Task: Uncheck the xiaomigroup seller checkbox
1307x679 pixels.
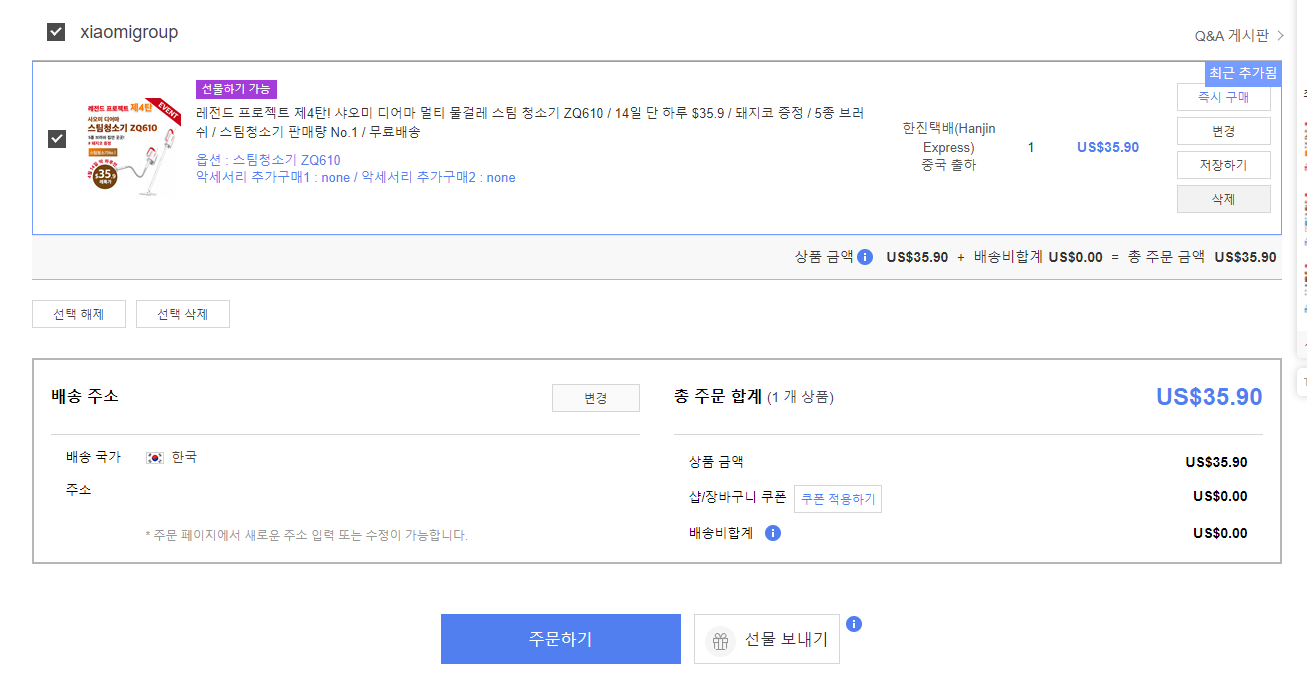Action: click(x=56, y=32)
